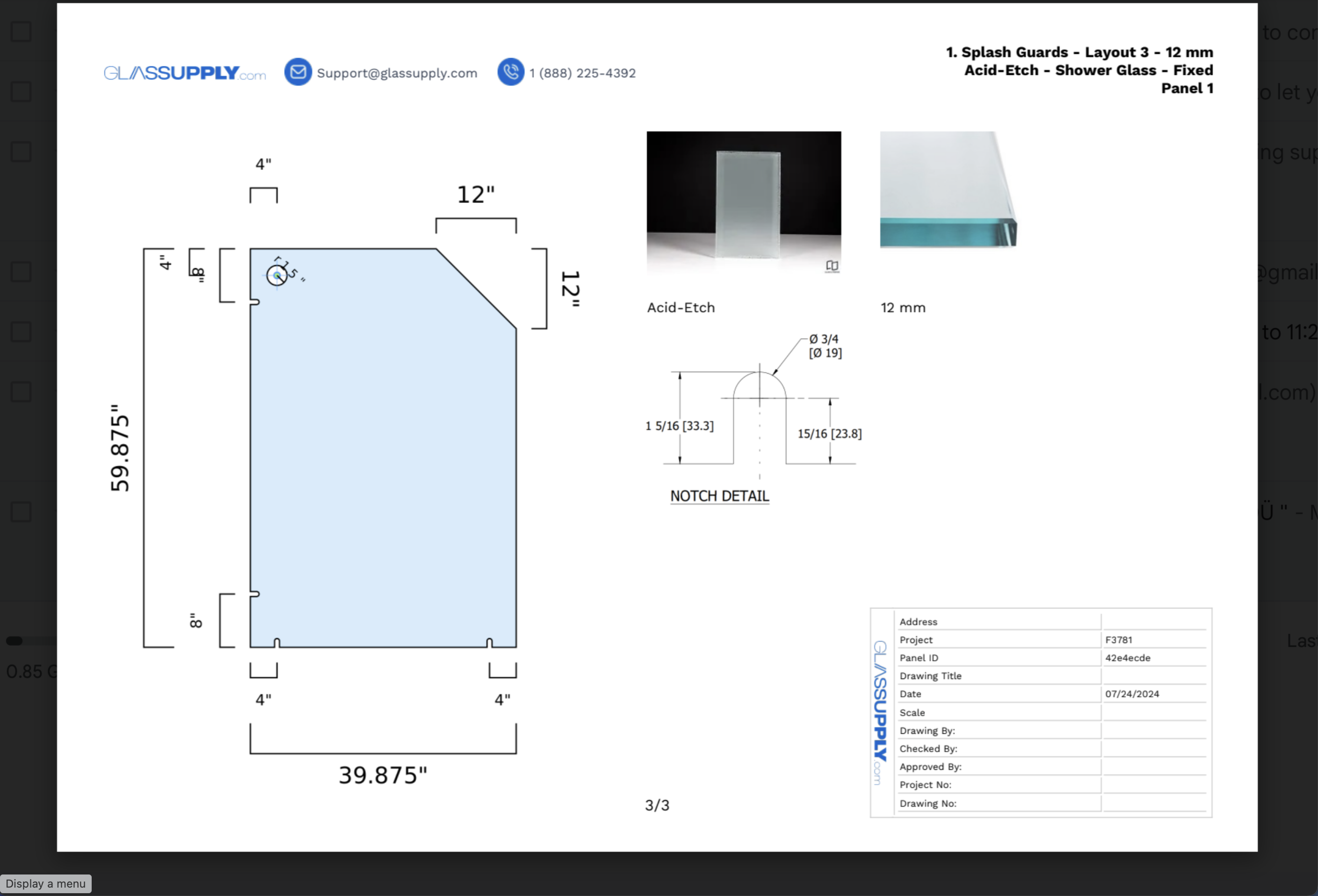Toggle the first checkbox in background list
Image resolution: width=1318 pixels, height=896 pixels.
(x=21, y=32)
